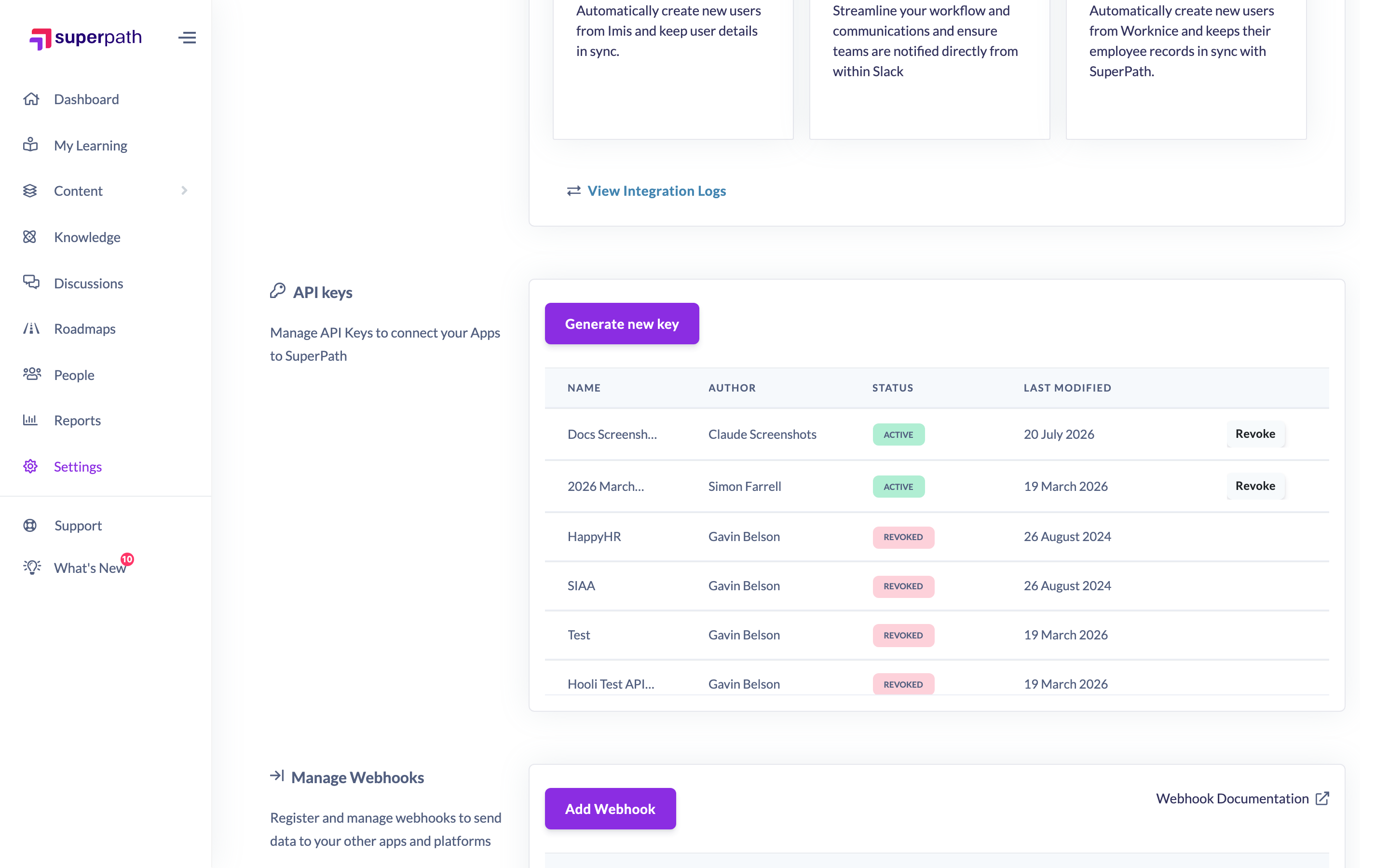Click the superpath logo
Image resolution: width=1389 pixels, height=868 pixels.
tap(85, 38)
